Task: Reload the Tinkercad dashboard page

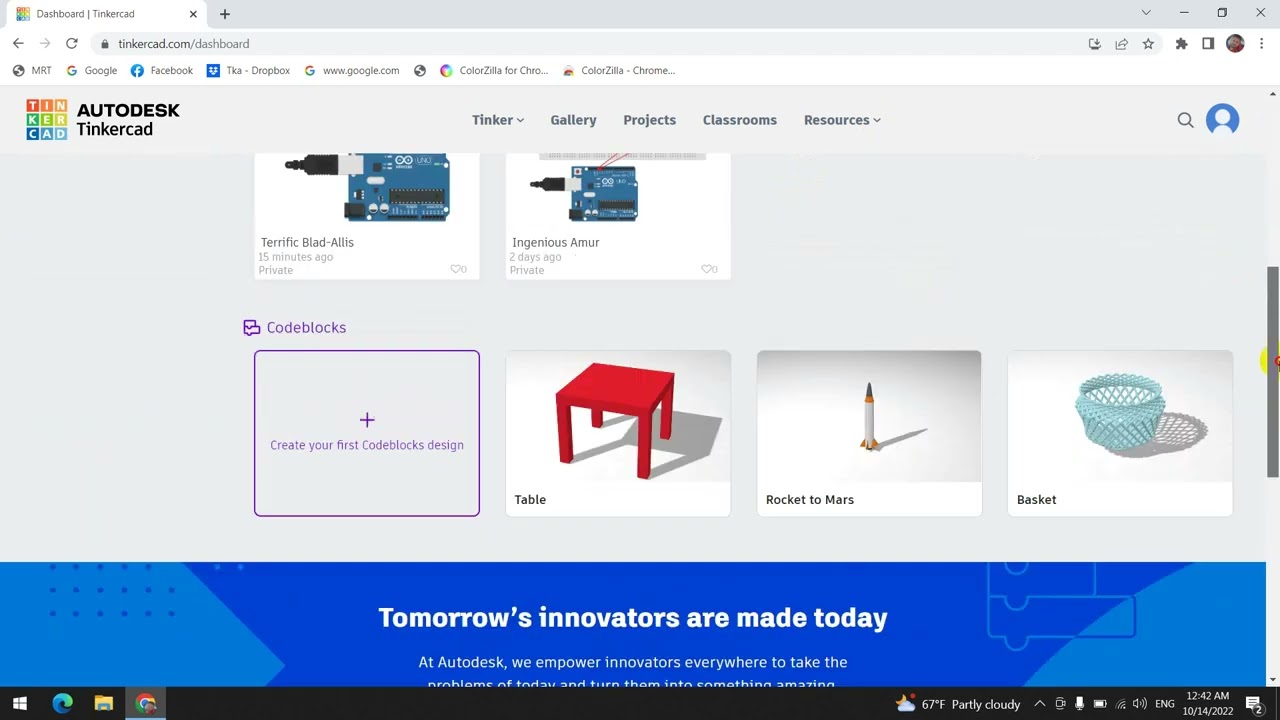Action: point(72,44)
